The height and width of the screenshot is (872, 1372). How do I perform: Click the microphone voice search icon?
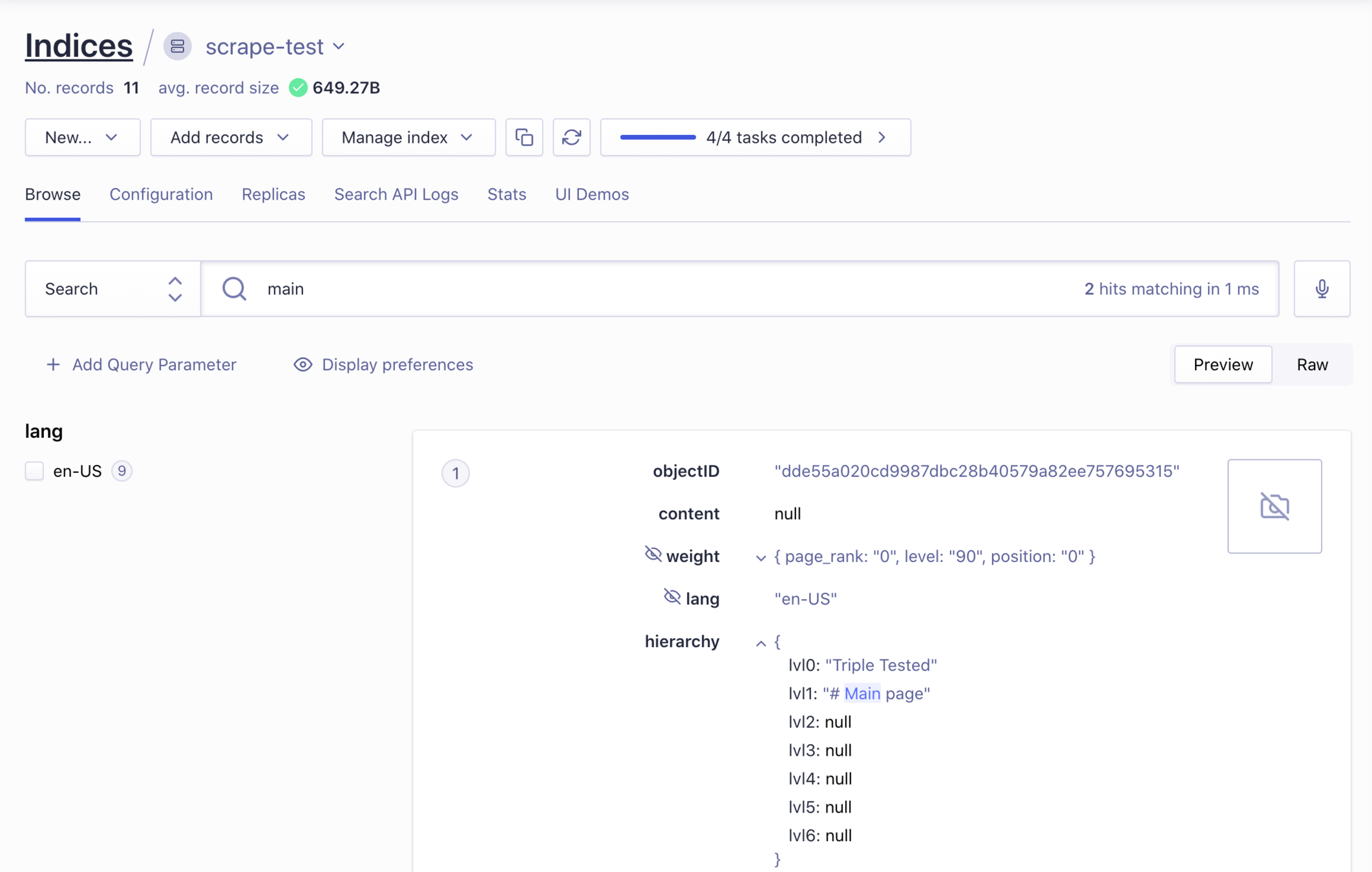[x=1322, y=289]
